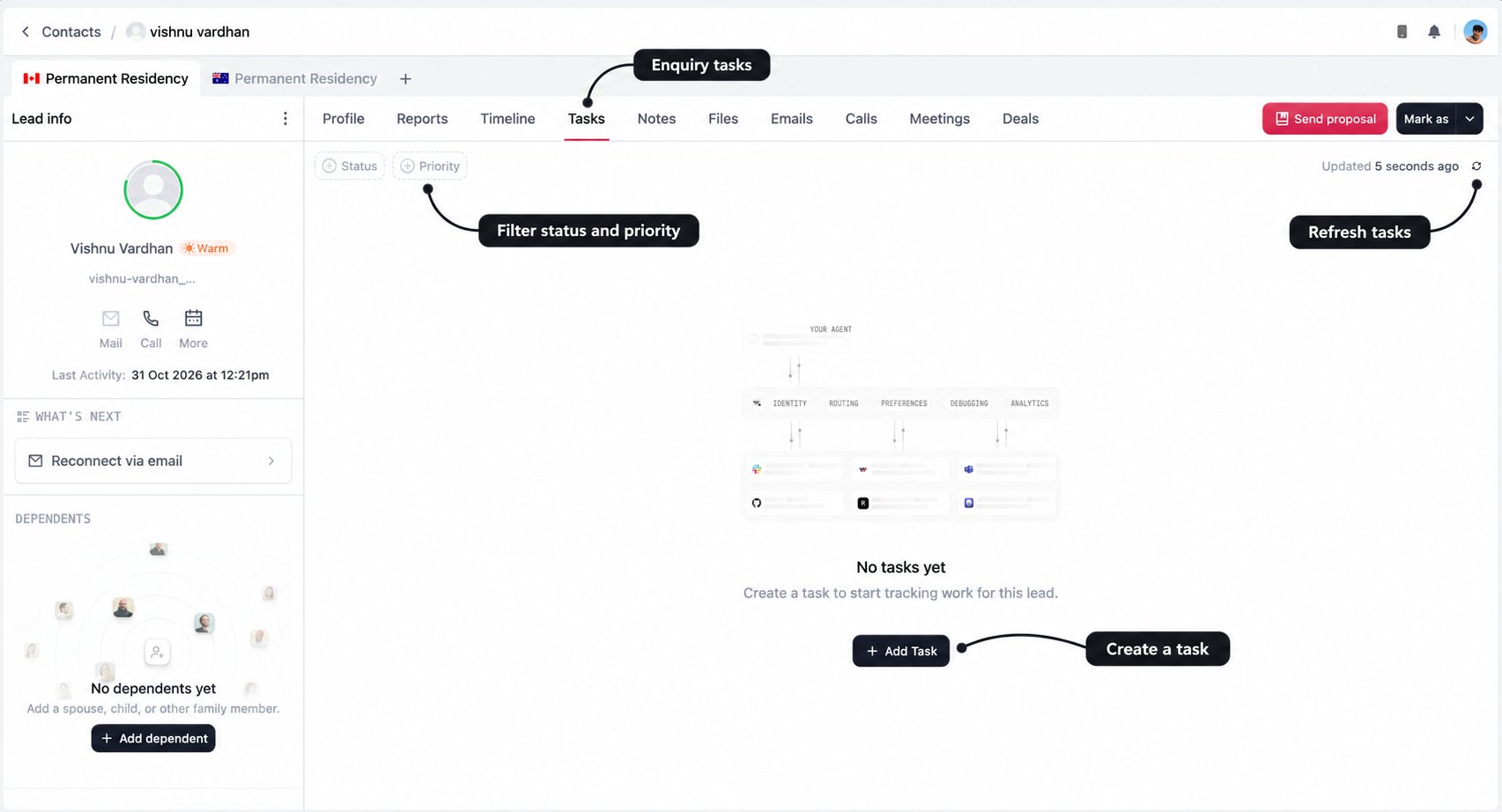The image size is (1502, 812).
Task: Open the Profile tab
Action: click(x=344, y=119)
